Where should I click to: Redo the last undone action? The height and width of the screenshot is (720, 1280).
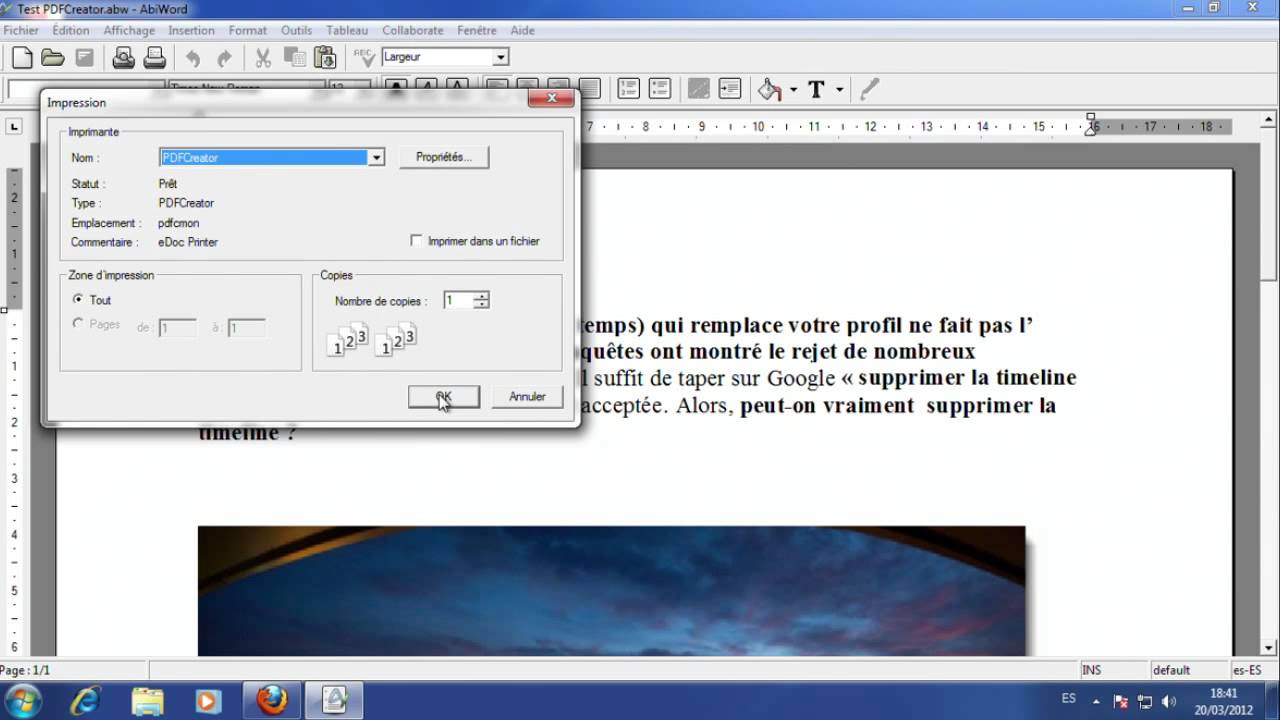(x=224, y=58)
